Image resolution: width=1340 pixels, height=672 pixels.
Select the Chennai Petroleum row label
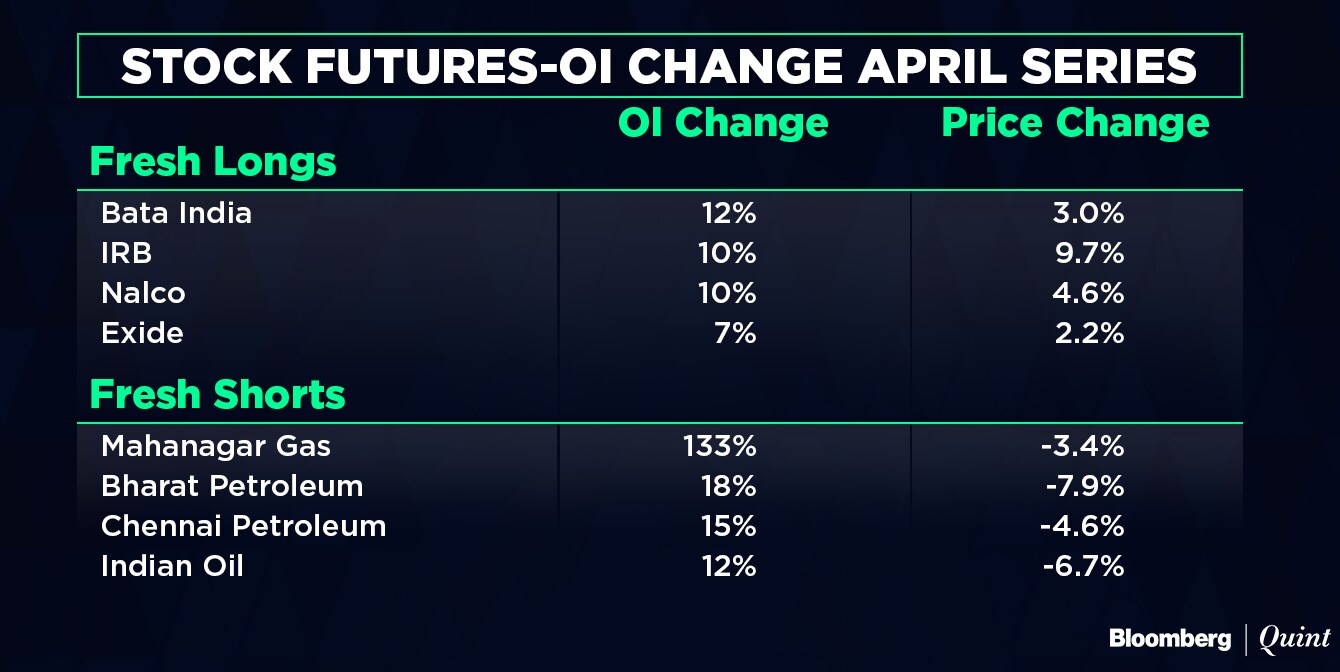point(243,526)
